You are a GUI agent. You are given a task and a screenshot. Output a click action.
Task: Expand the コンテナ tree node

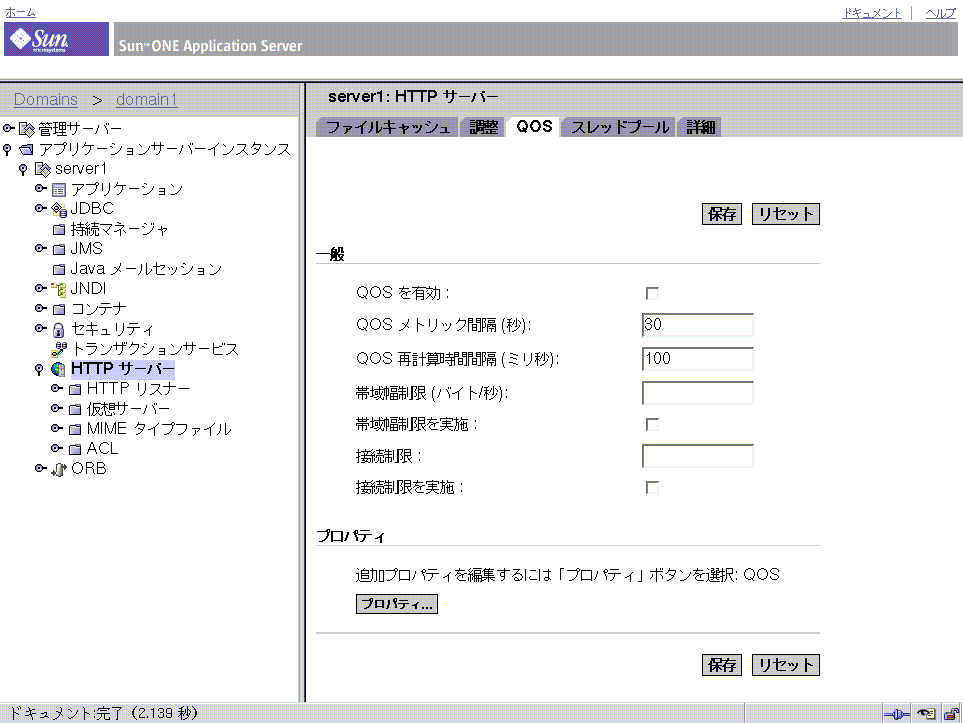click(x=41, y=308)
